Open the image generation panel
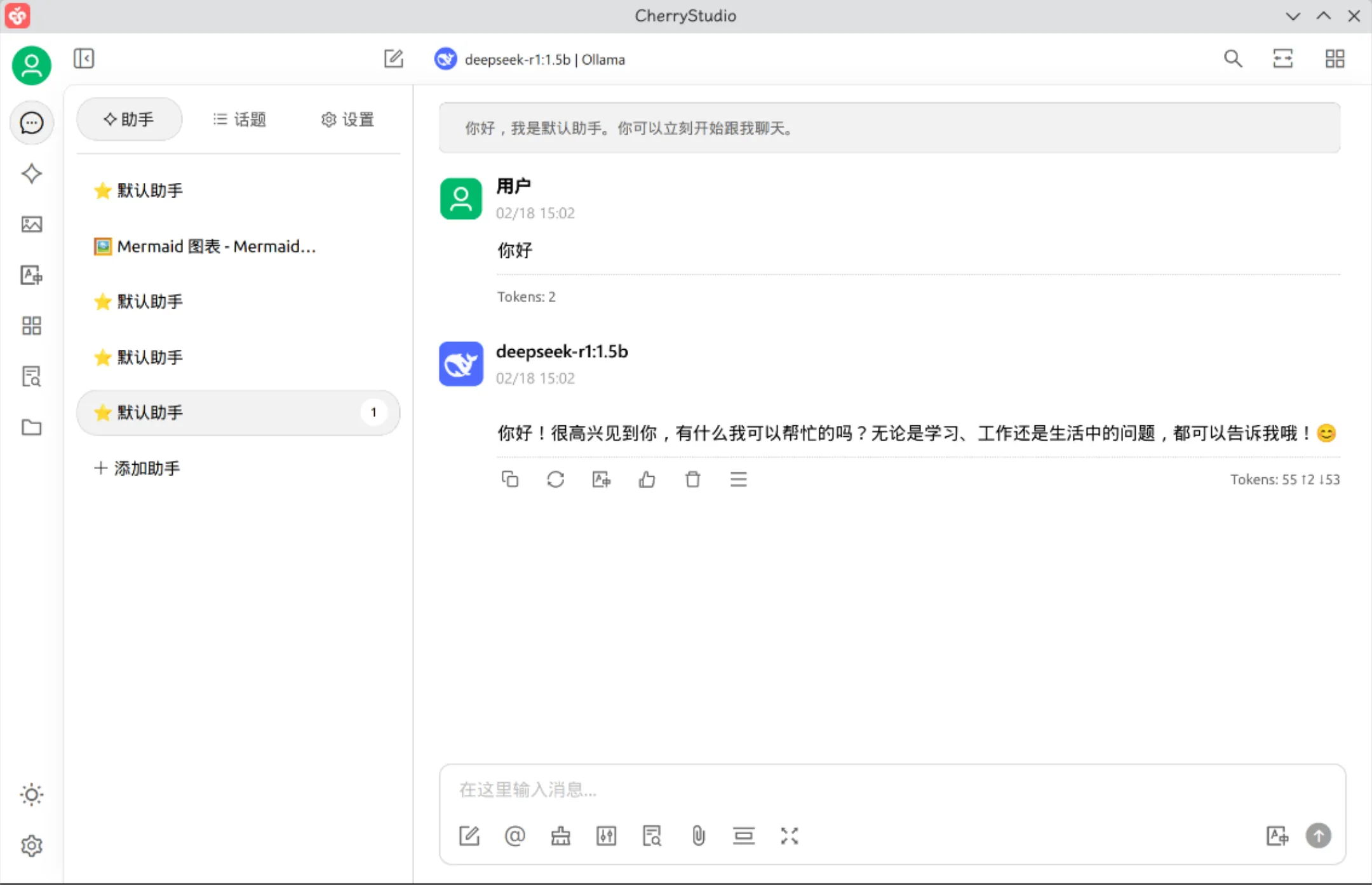Image resolution: width=1372 pixels, height=885 pixels. click(32, 224)
